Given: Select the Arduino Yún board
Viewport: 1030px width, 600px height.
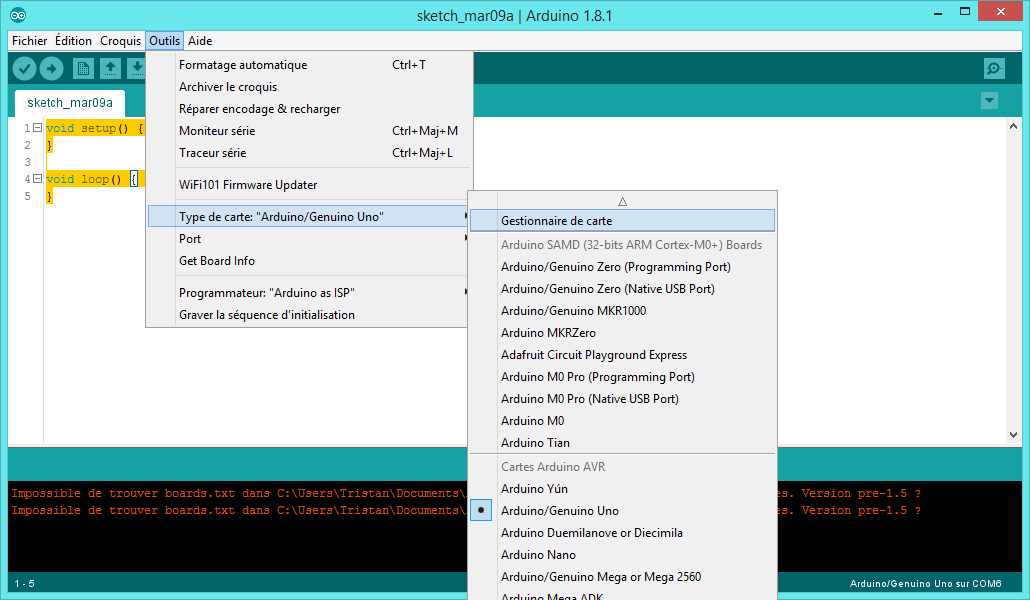Looking at the screenshot, I should [622, 488].
